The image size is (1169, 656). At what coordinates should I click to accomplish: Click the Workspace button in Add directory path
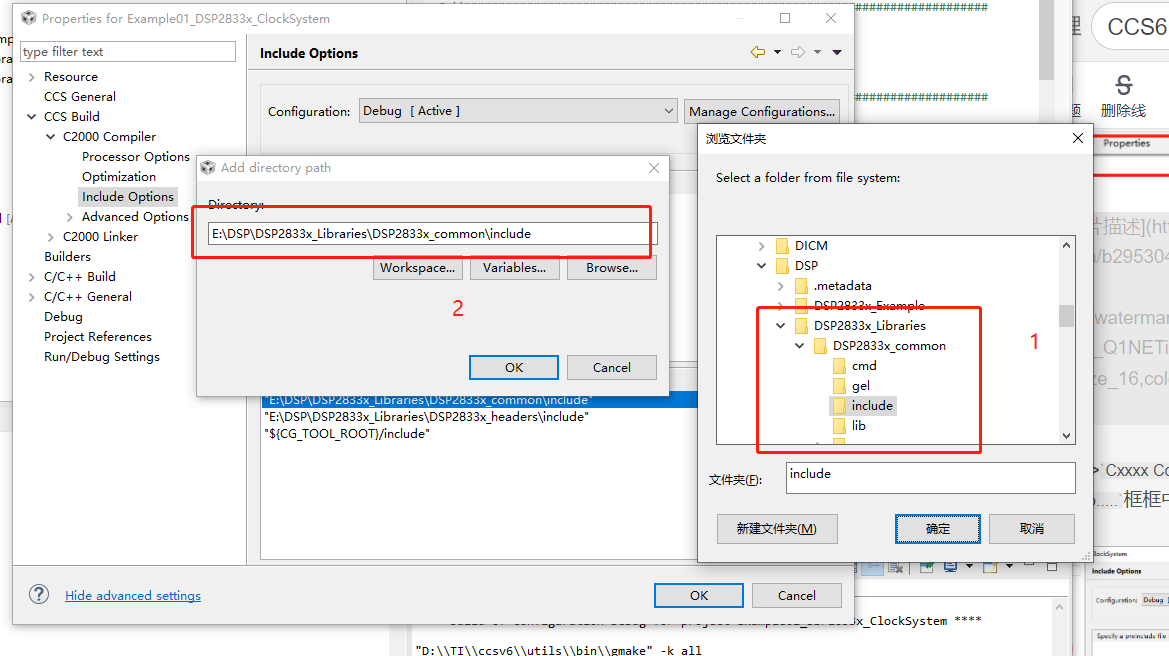click(418, 268)
